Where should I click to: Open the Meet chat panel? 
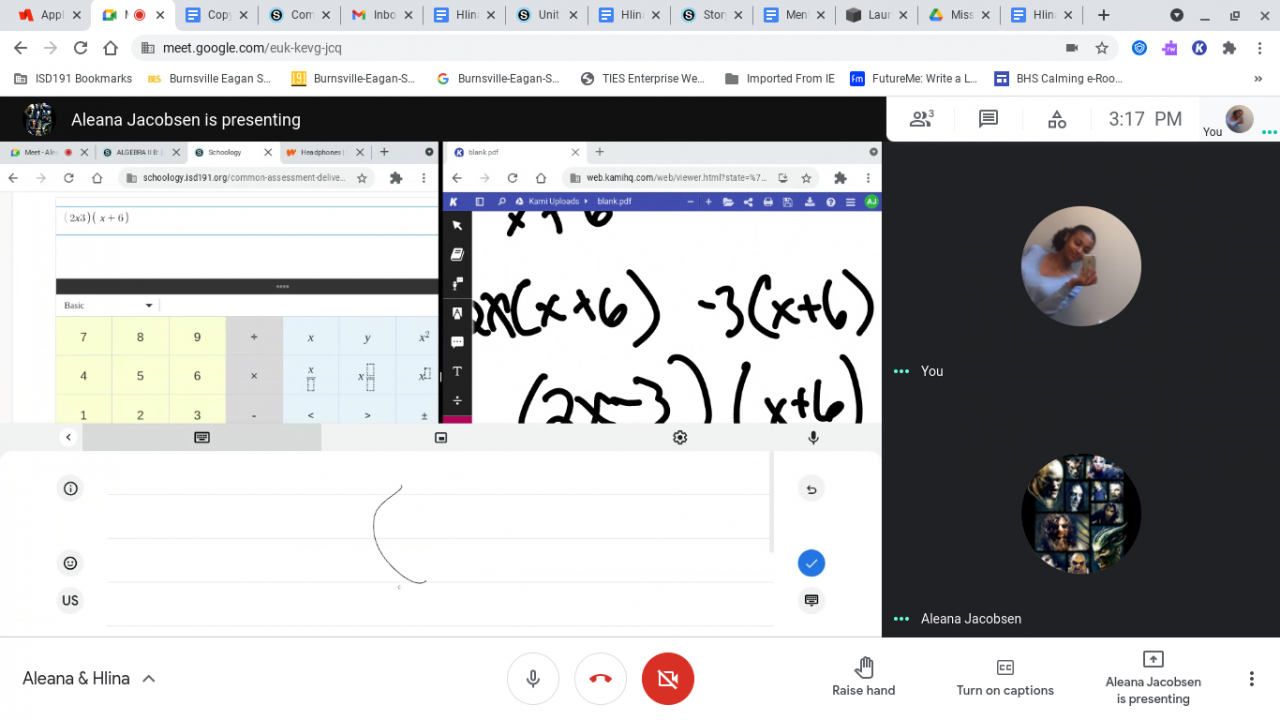click(988, 119)
